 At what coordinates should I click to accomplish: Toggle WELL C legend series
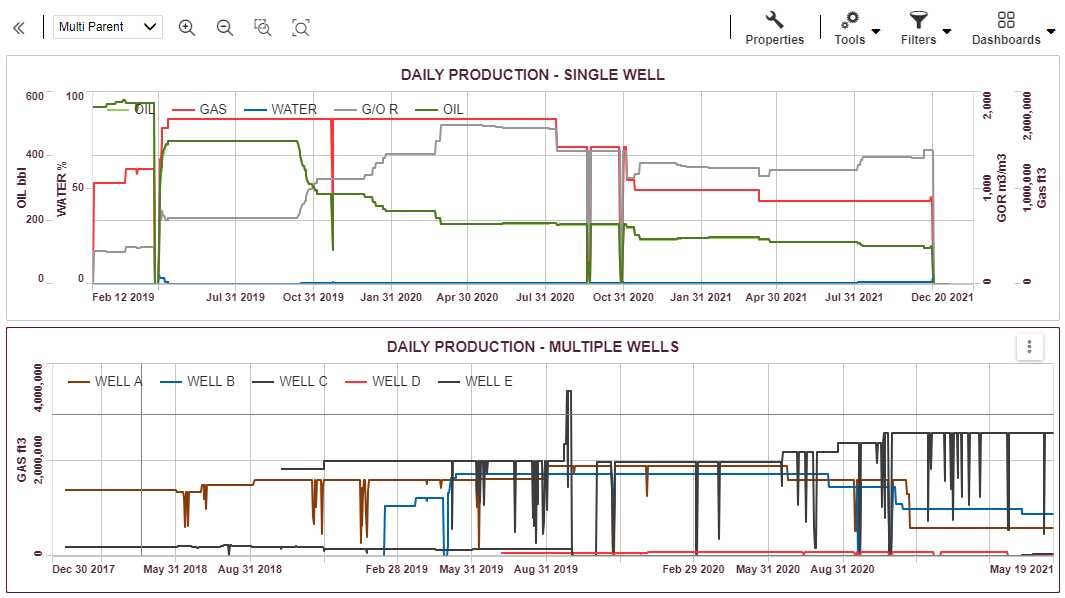pos(289,382)
